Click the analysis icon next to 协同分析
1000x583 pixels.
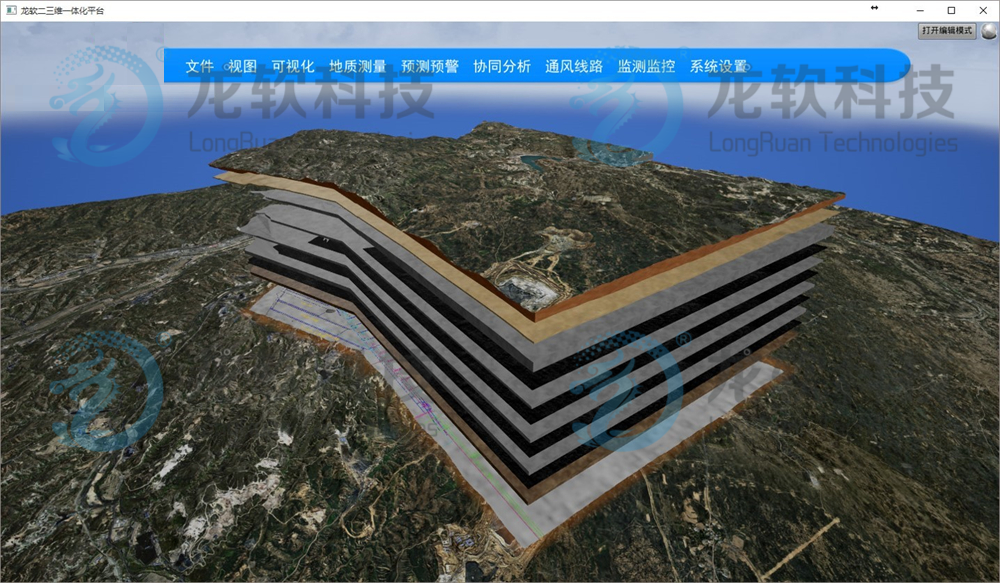coord(468,64)
